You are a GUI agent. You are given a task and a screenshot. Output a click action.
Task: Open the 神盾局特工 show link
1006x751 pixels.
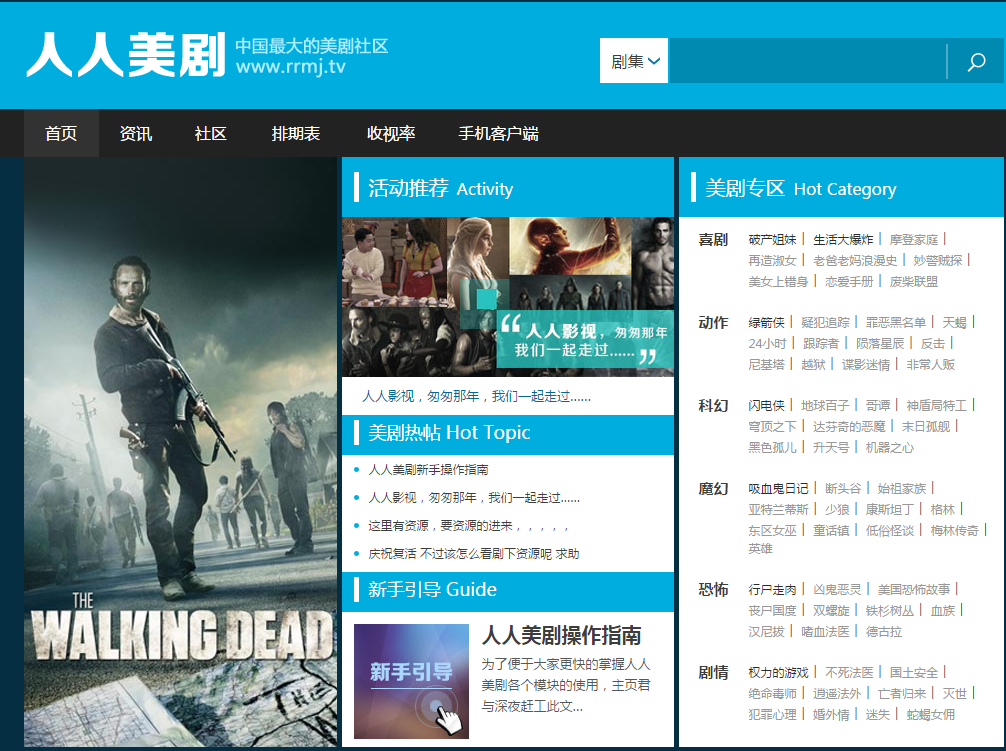point(937,405)
